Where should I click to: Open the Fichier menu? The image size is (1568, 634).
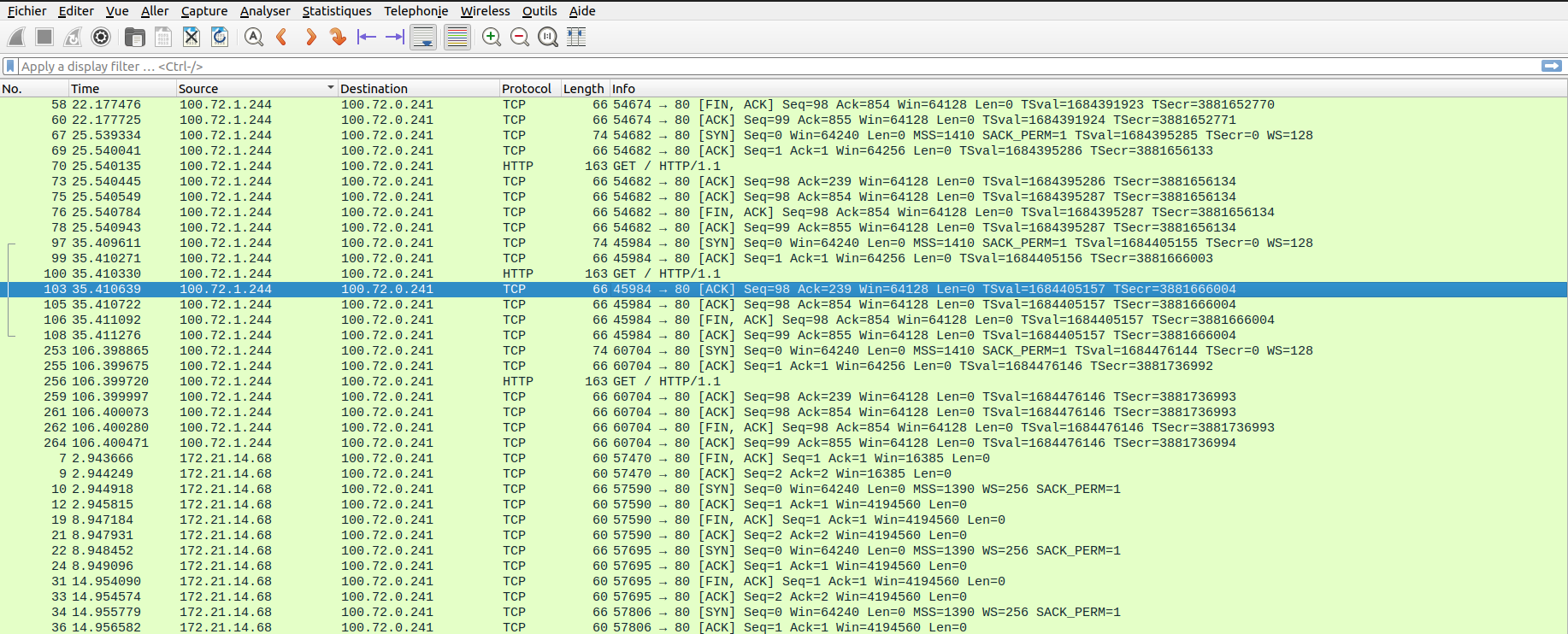27,11
